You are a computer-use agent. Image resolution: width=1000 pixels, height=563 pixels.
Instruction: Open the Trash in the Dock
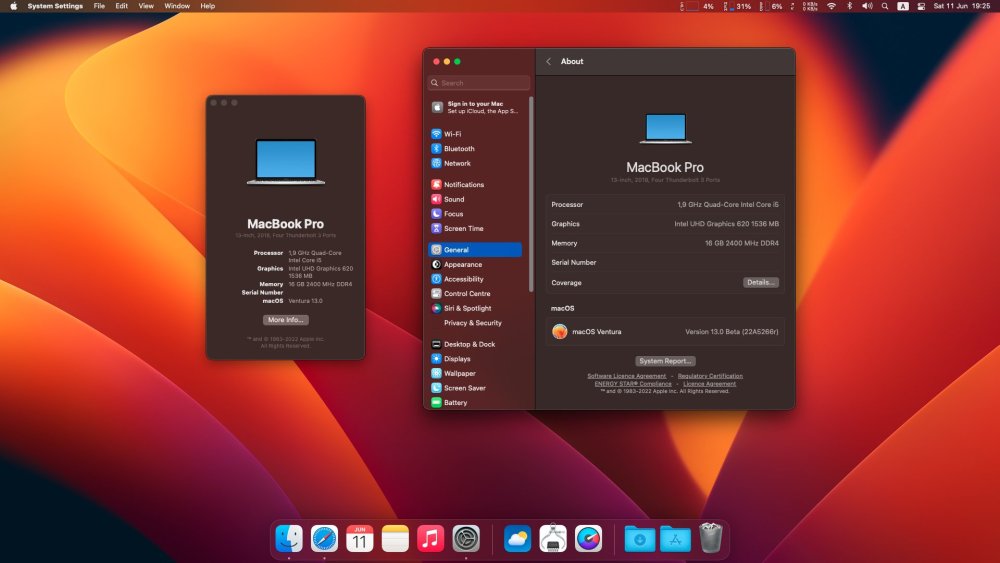710,537
